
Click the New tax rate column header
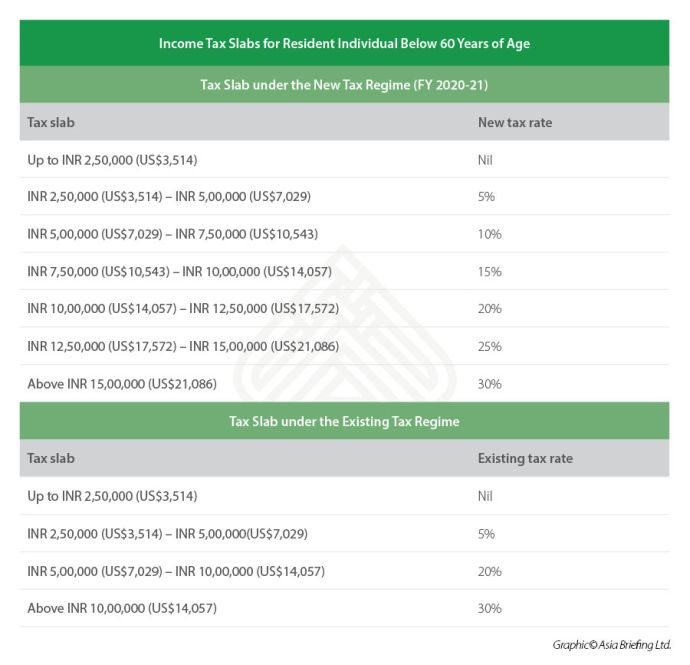[x=515, y=122]
